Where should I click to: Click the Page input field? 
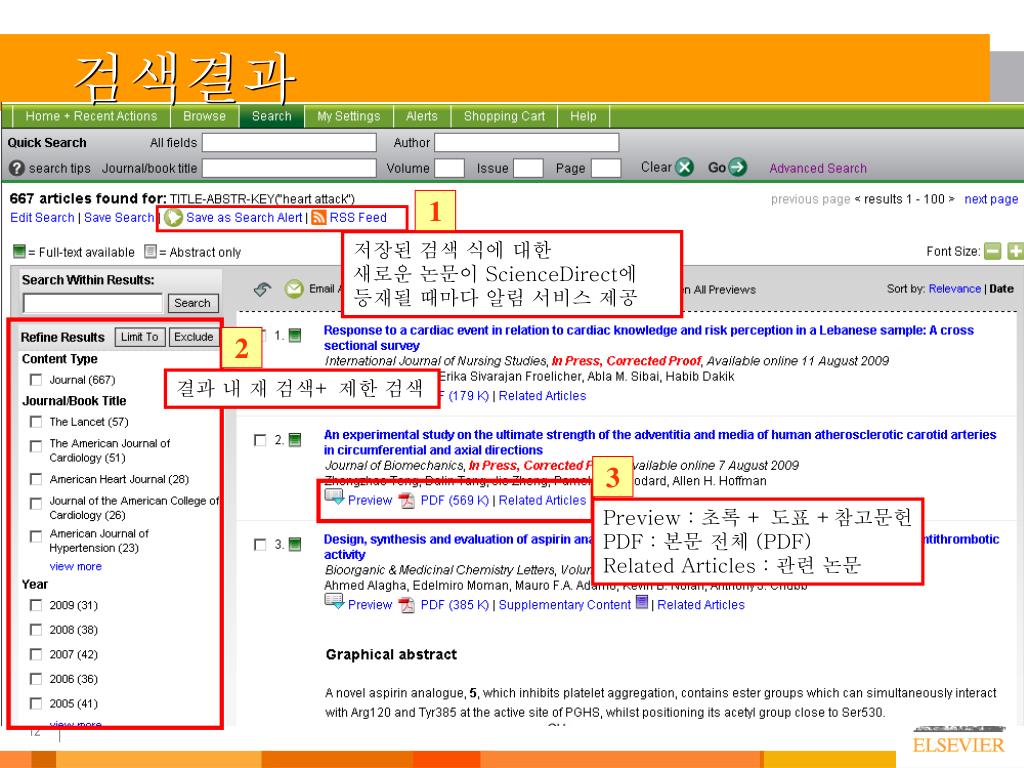[x=605, y=168]
